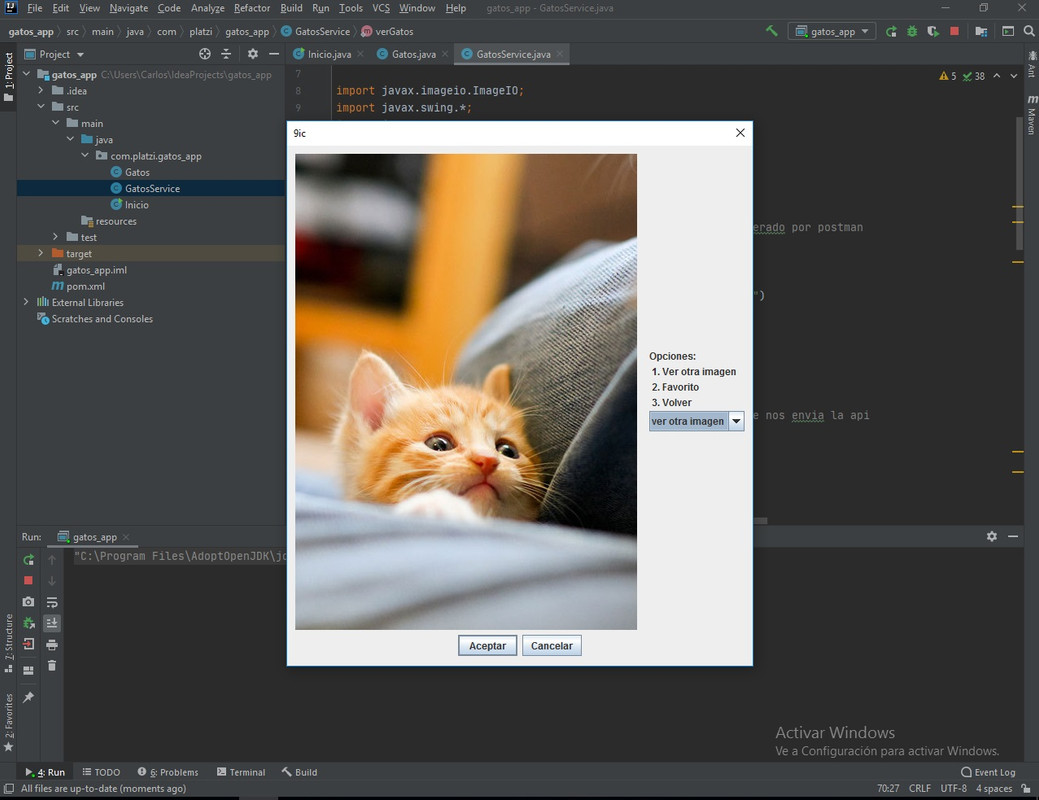Collapse com.platzi.gatos_app package

(x=85, y=156)
